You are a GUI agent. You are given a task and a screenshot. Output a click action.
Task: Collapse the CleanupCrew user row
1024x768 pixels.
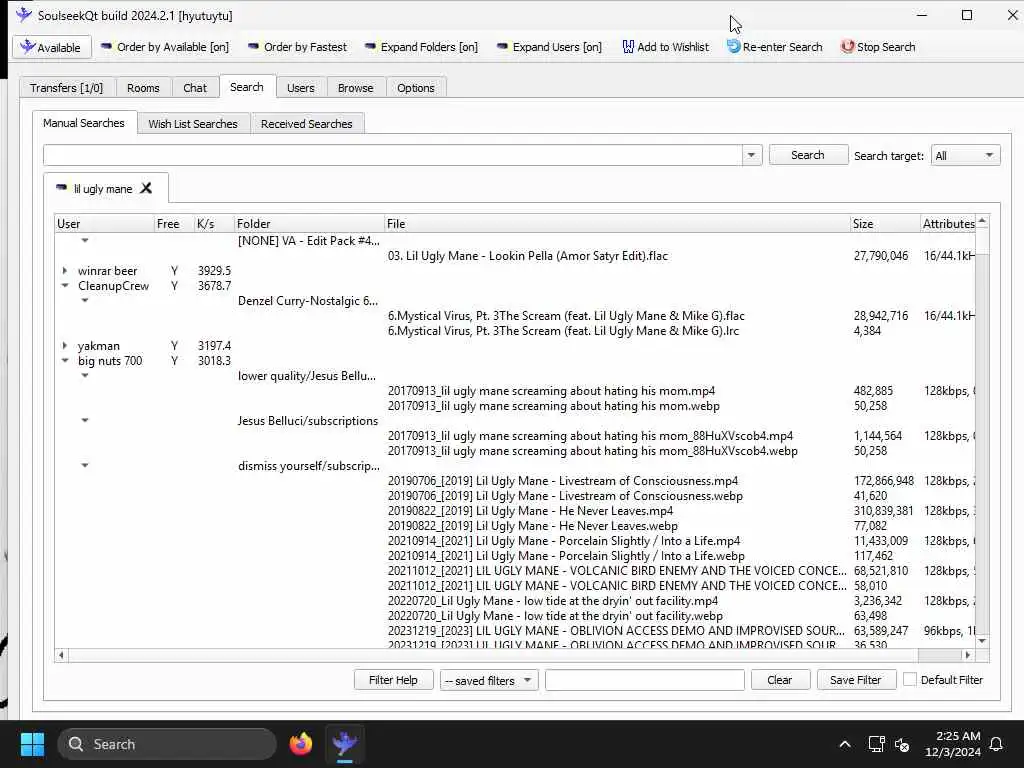click(65, 285)
